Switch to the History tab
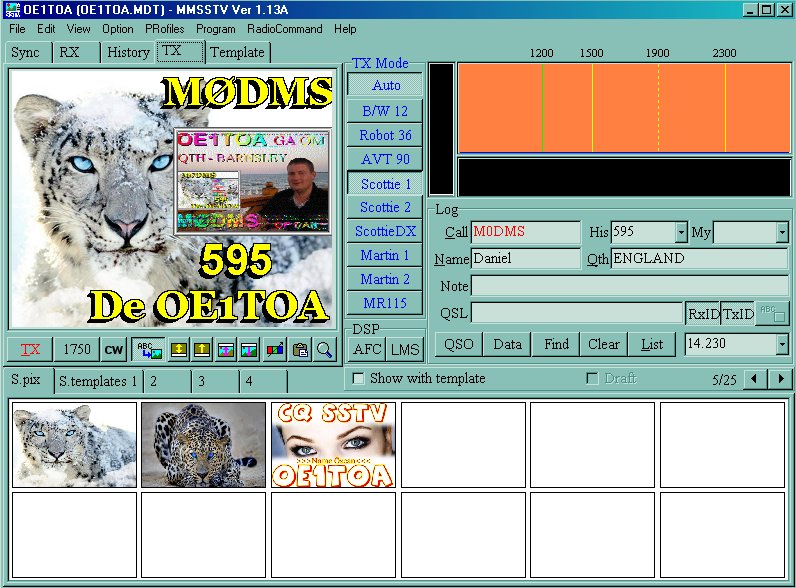The image size is (796, 588). (x=128, y=52)
